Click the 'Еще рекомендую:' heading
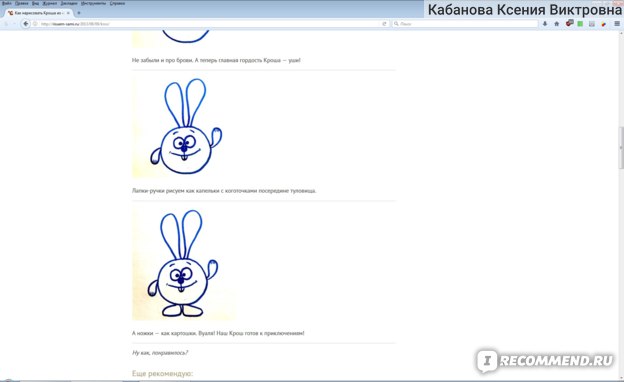Screen dimensions: 624x382 (x=162, y=374)
